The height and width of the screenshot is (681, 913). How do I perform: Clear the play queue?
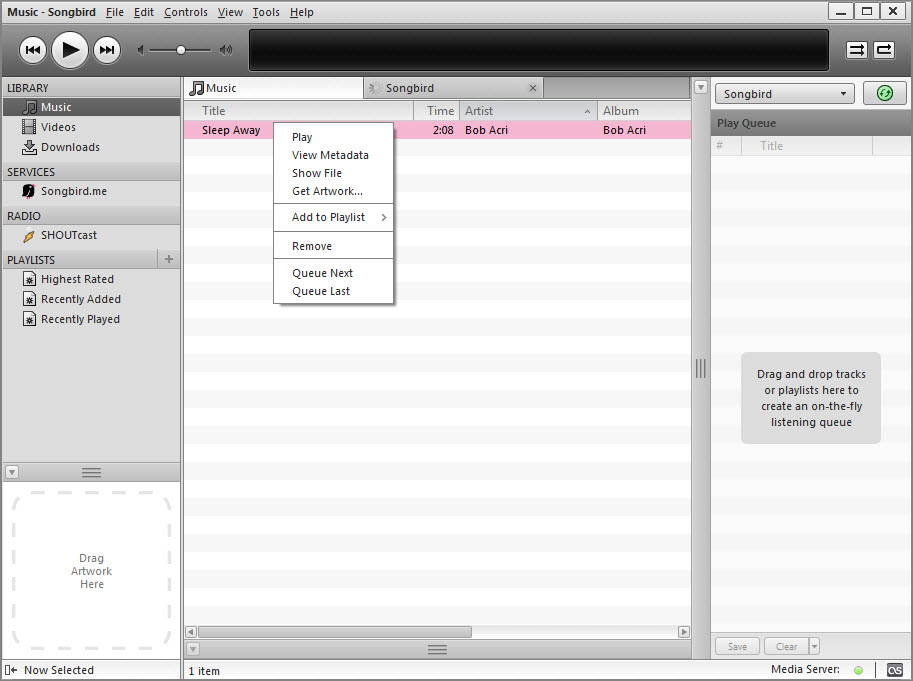pyautogui.click(x=787, y=647)
